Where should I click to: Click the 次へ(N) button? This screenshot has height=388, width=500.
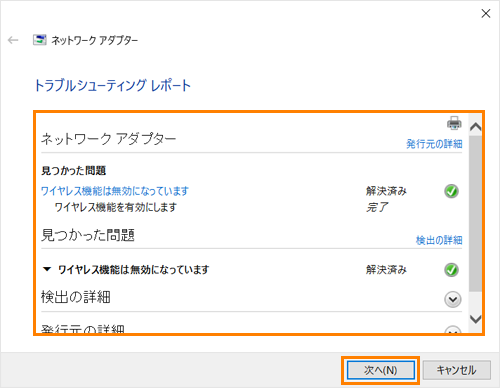(x=381, y=370)
